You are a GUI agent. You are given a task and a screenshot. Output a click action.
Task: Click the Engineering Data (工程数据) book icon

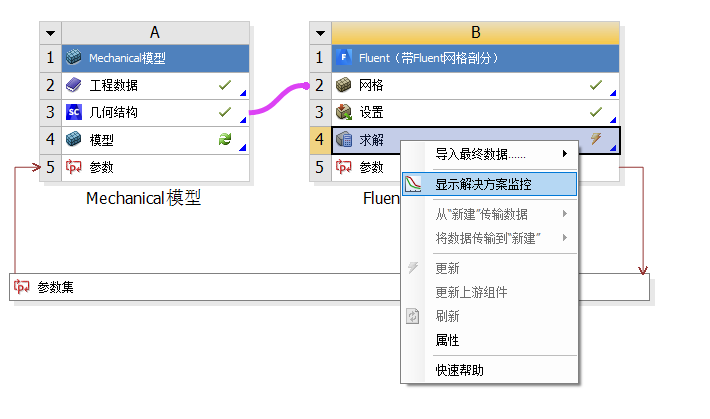tap(73, 86)
